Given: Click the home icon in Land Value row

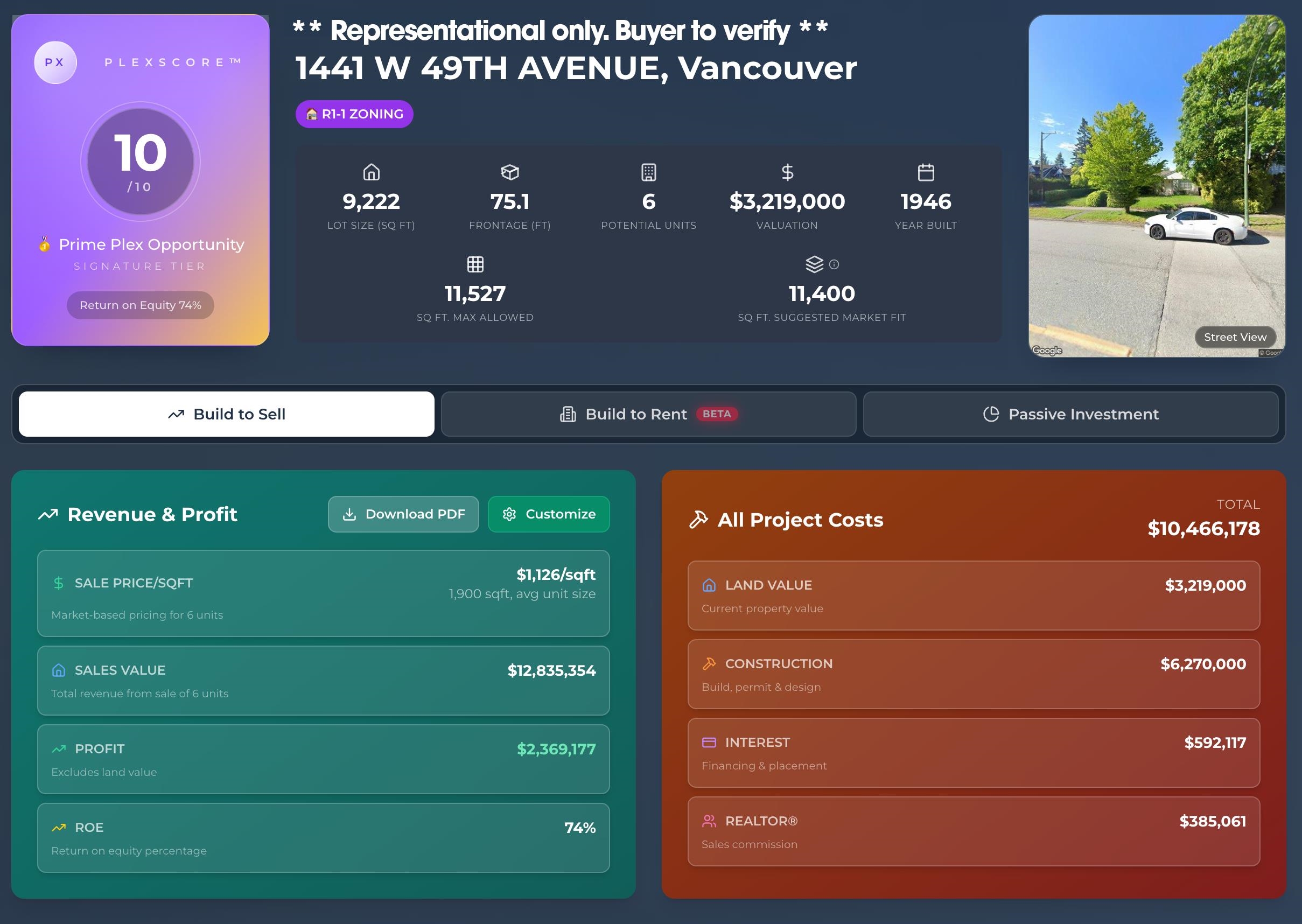Looking at the screenshot, I should pyautogui.click(x=709, y=585).
